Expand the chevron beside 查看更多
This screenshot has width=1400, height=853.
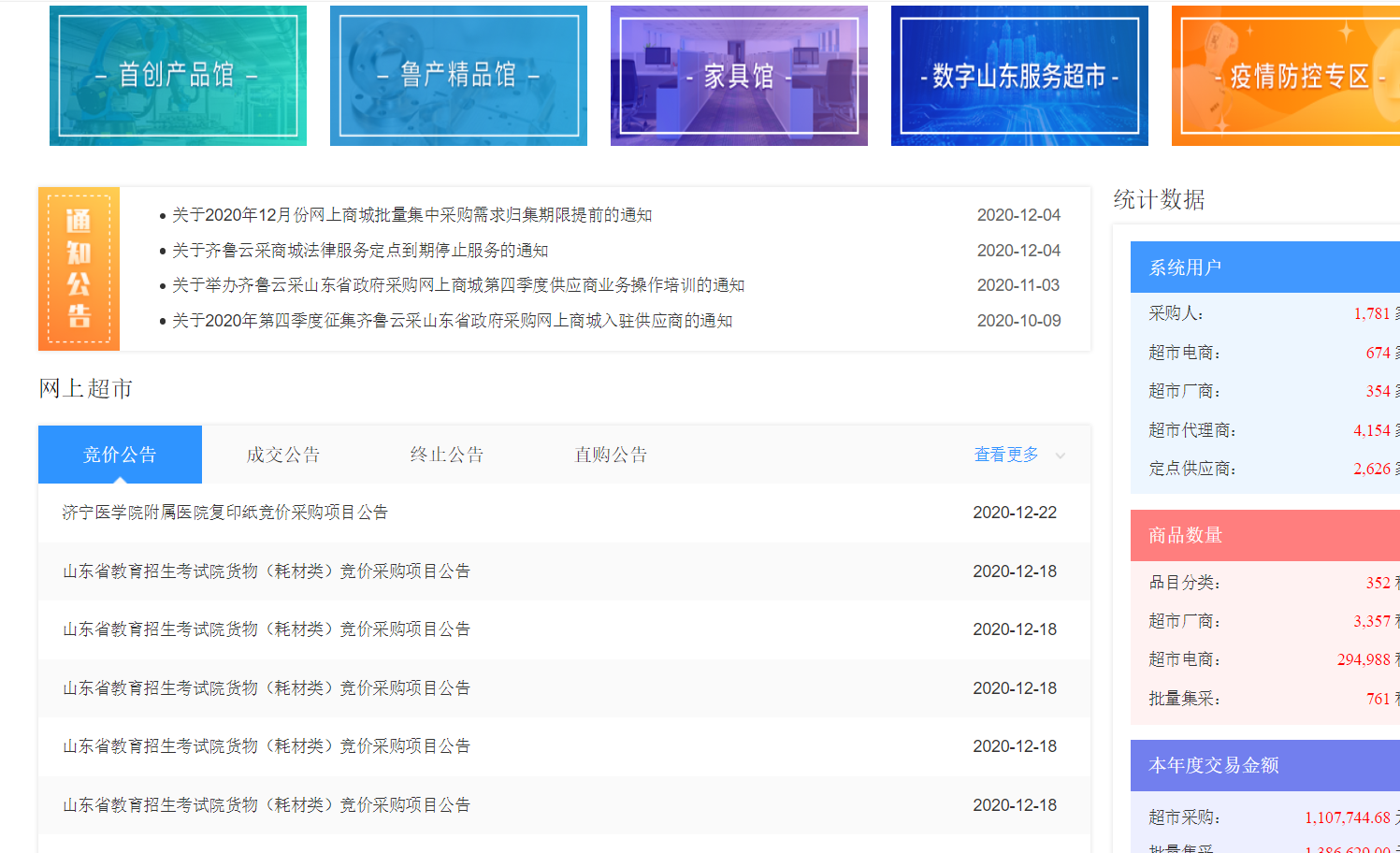point(1061,455)
